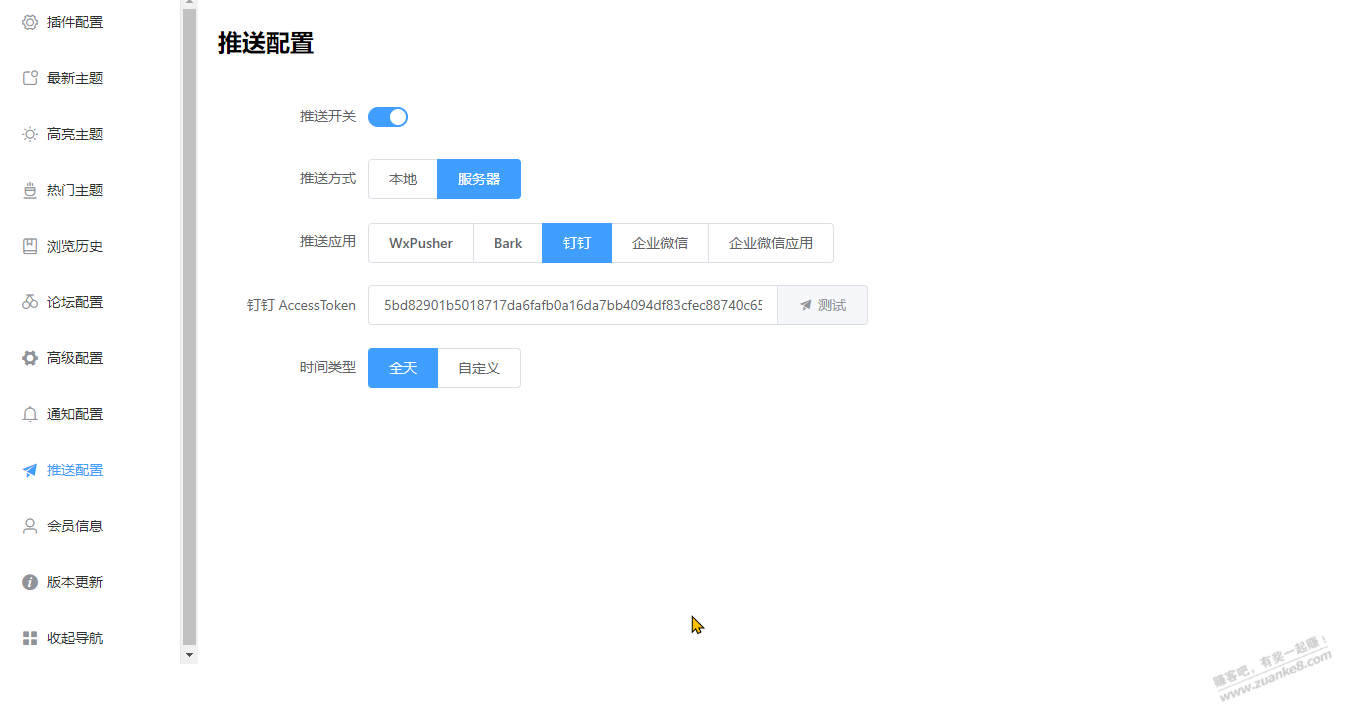Click the 高级配置 cog icon

pyautogui.click(x=30, y=358)
